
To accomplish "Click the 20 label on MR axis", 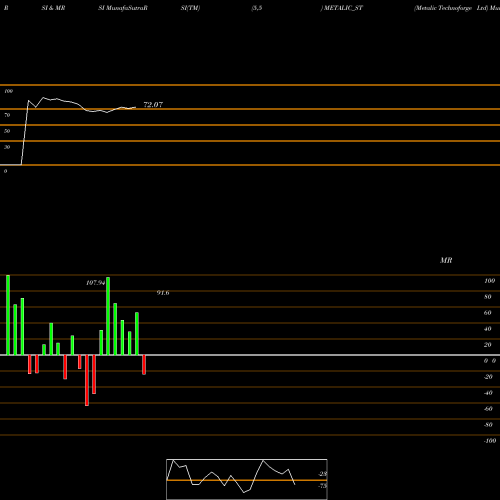I will click(488, 345).
